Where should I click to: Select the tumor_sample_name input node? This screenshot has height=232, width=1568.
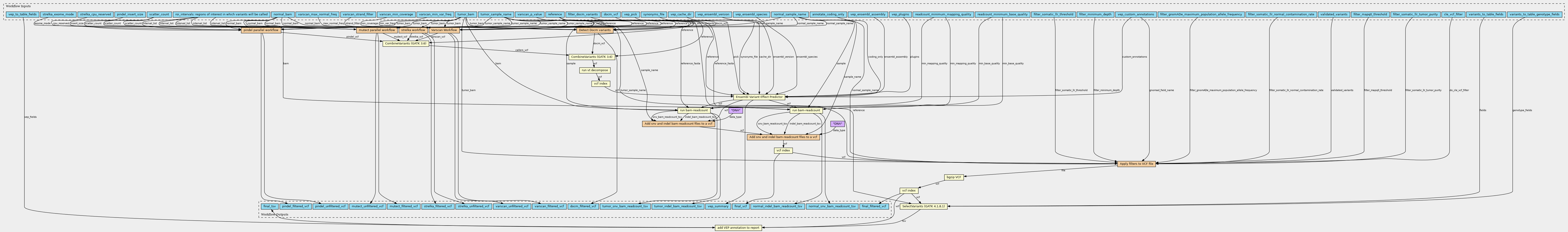pos(496,14)
